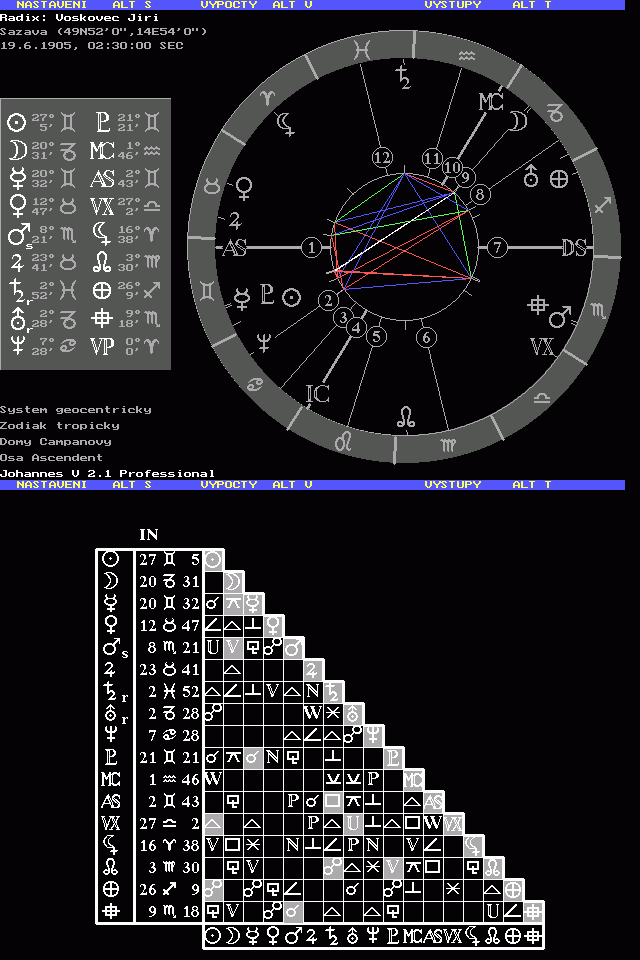Image resolution: width=640 pixels, height=960 pixels.
Task: Select the Moon symbol near MC in the wheel
Action: (x=518, y=121)
